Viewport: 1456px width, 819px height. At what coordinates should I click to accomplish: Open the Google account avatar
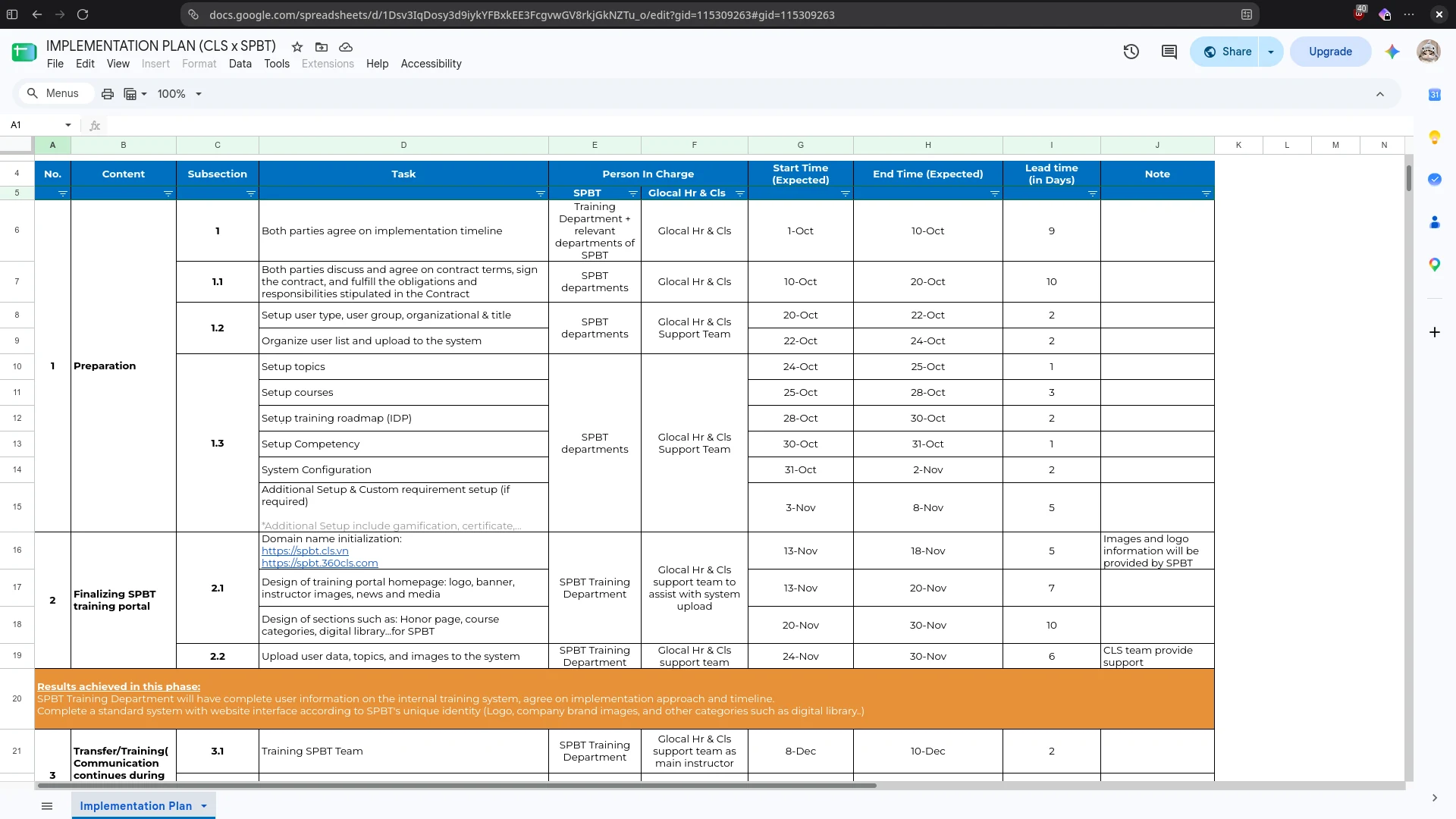coord(1429,52)
